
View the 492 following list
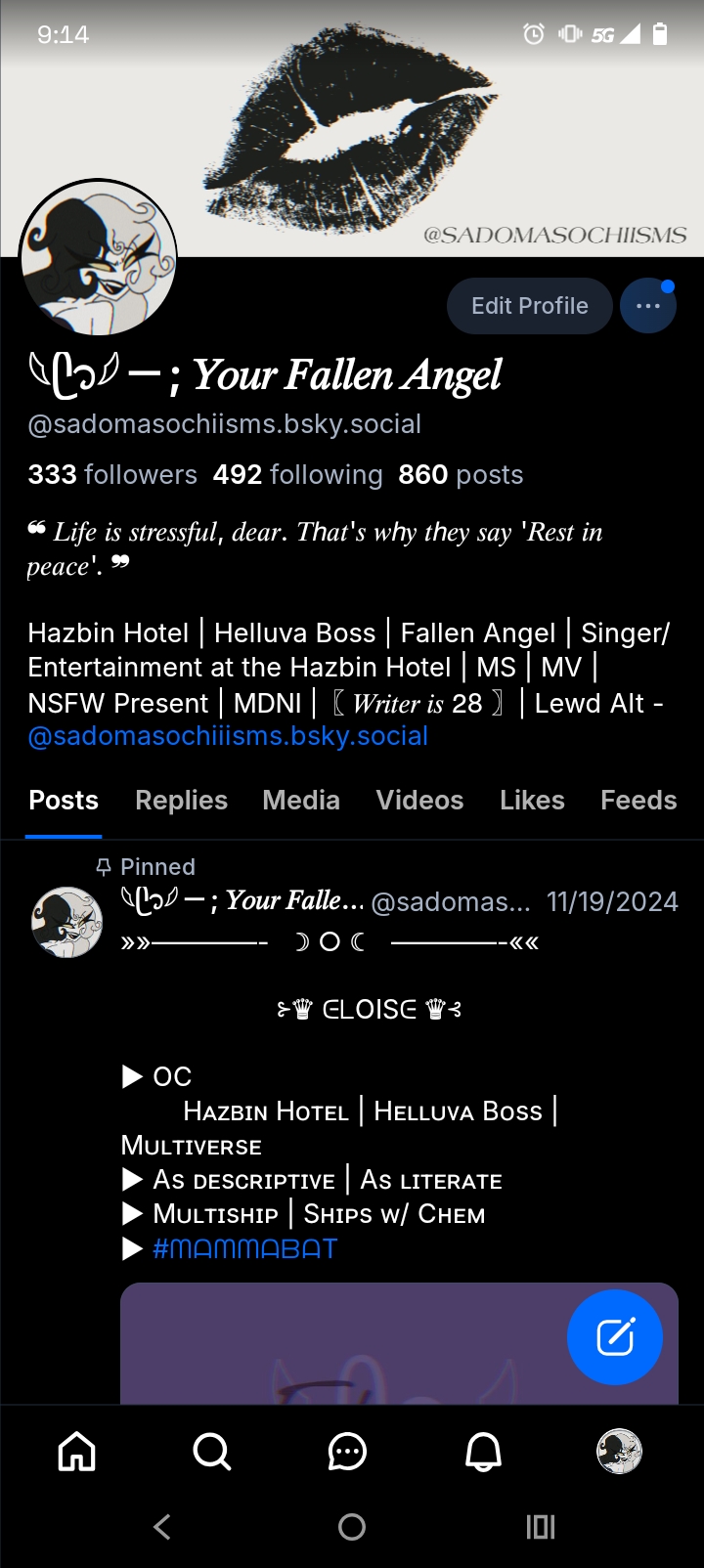(x=297, y=475)
